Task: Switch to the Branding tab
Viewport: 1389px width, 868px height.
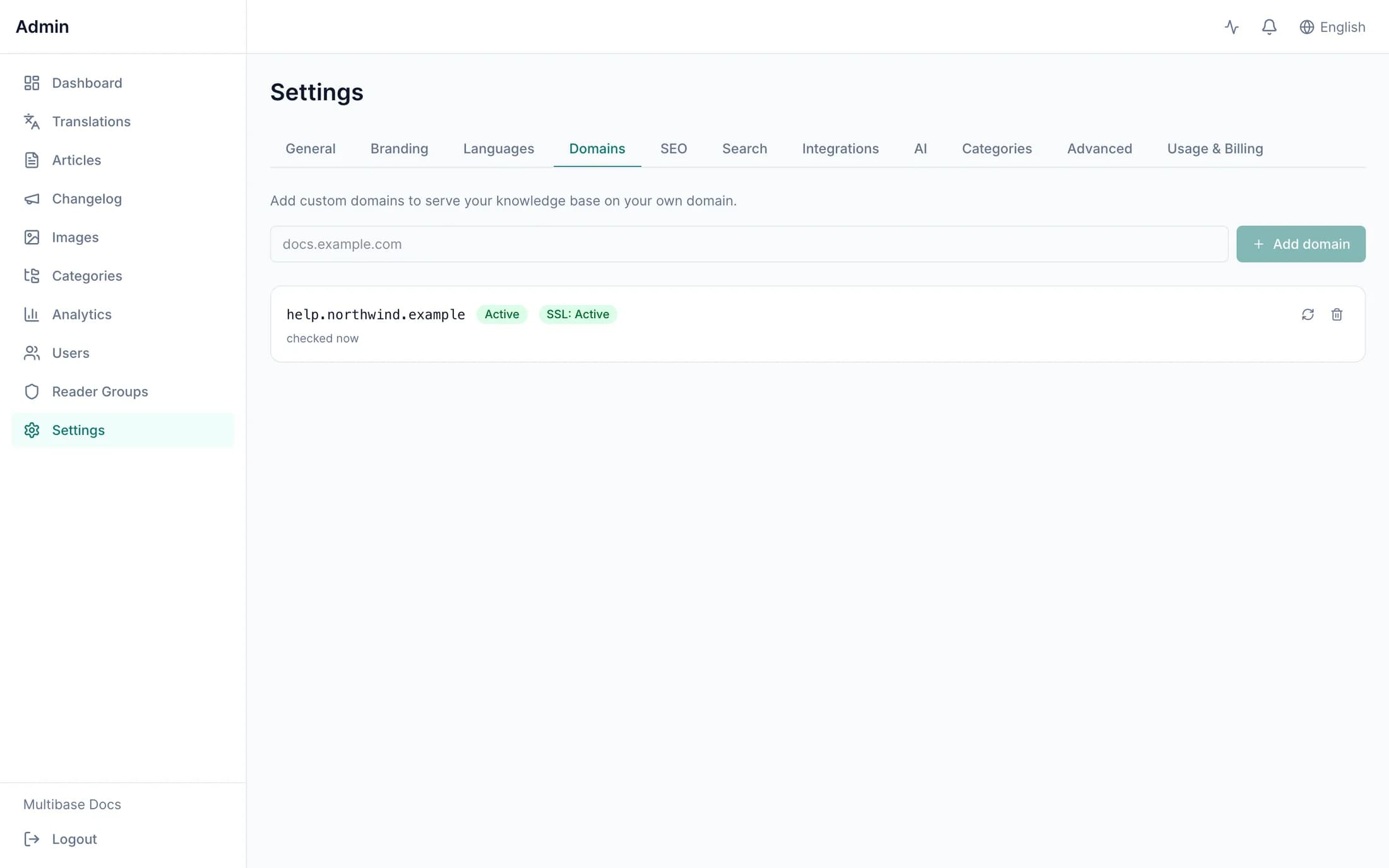Action: click(399, 149)
